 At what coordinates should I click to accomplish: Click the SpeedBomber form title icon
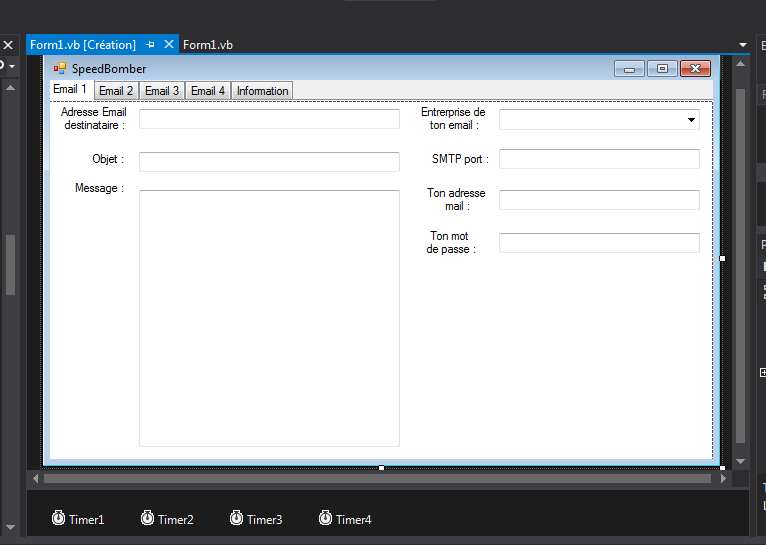(x=60, y=68)
